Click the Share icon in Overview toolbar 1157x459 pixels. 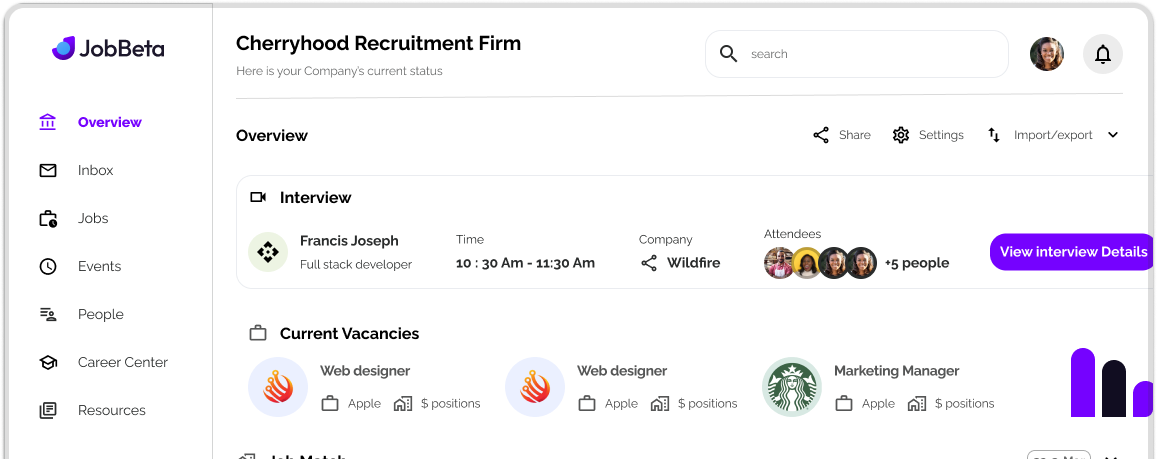tap(821, 135)
